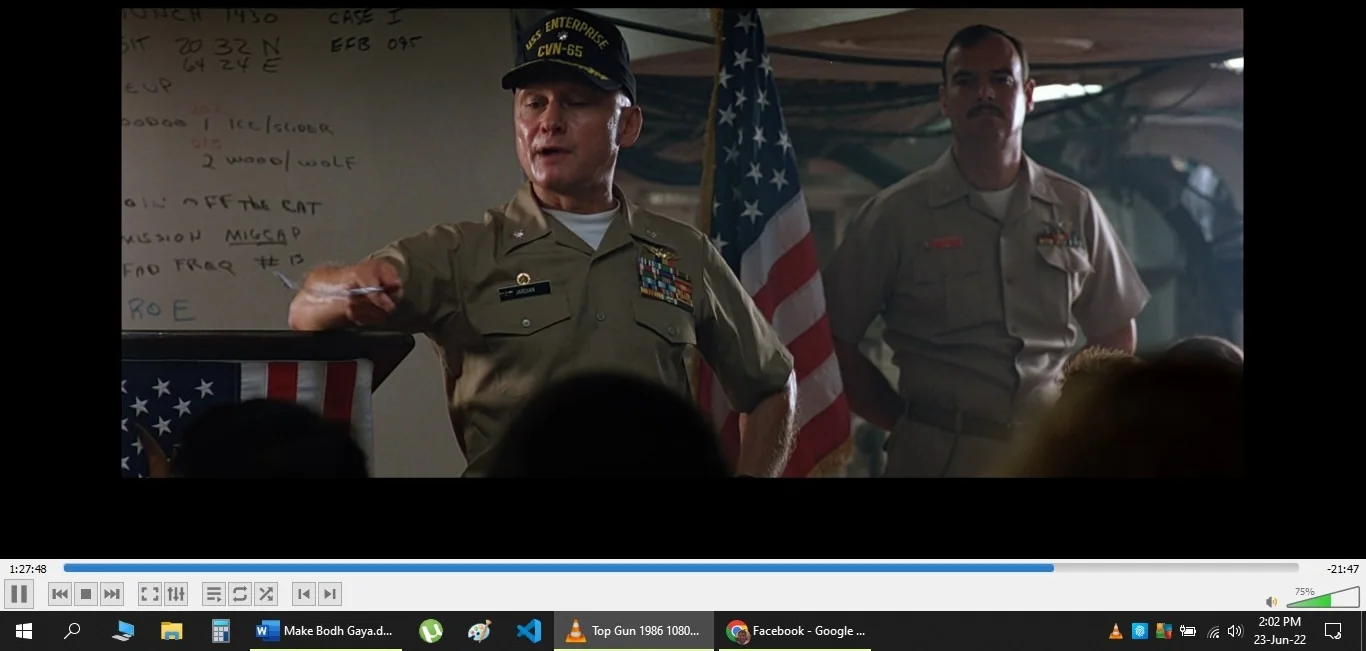Mute audio via the speaker icon

[x=1271, y=601]
